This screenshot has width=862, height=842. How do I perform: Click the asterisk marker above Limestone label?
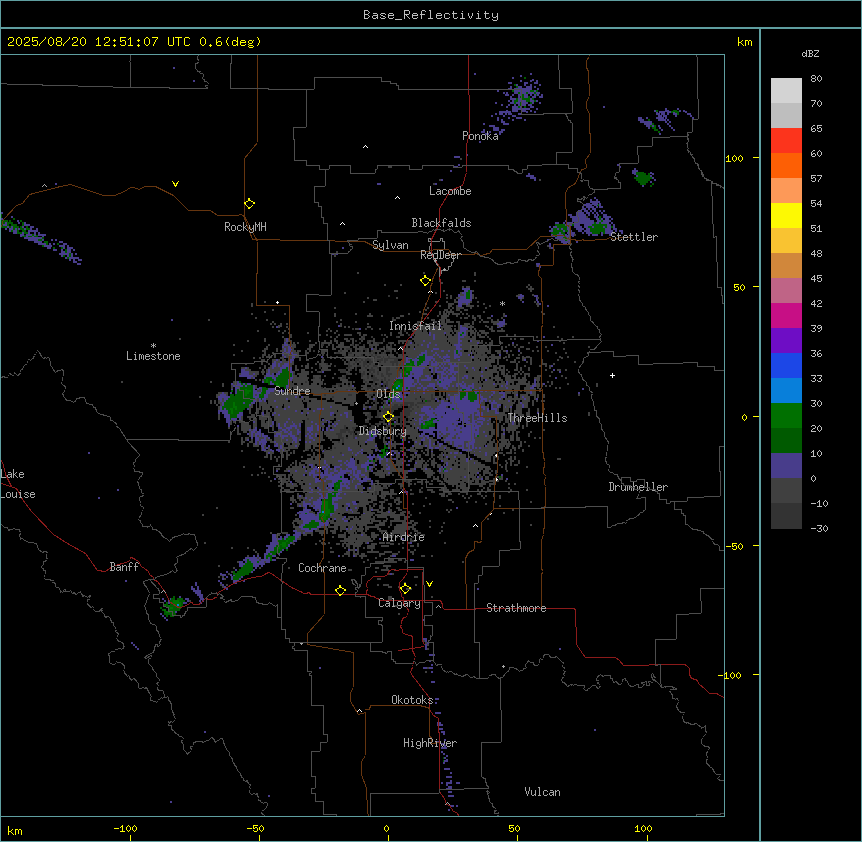pyautogui.click(x=153, y=346)
